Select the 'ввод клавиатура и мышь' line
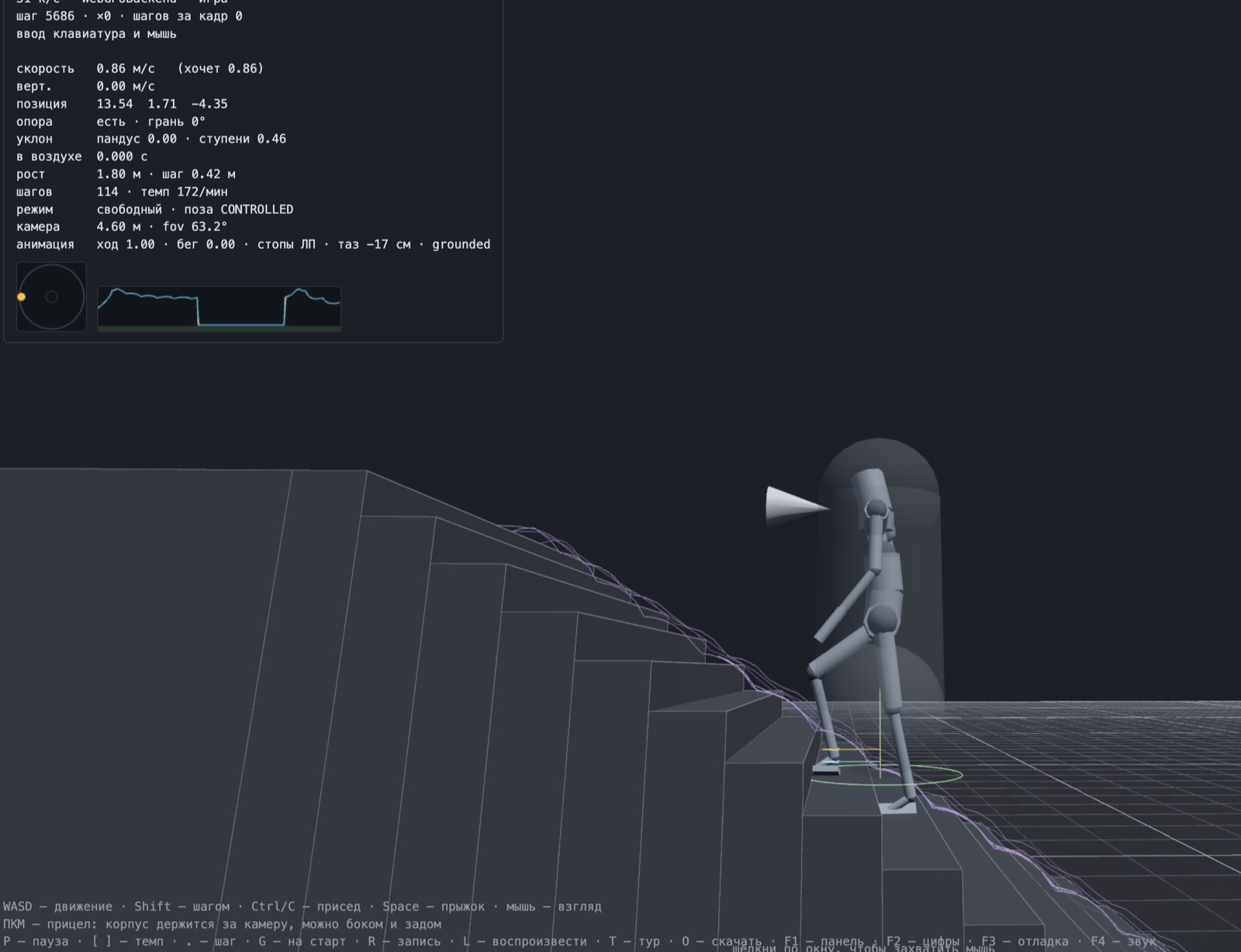The width and height of the screenshot is (1241, 952). pos(96,34)
